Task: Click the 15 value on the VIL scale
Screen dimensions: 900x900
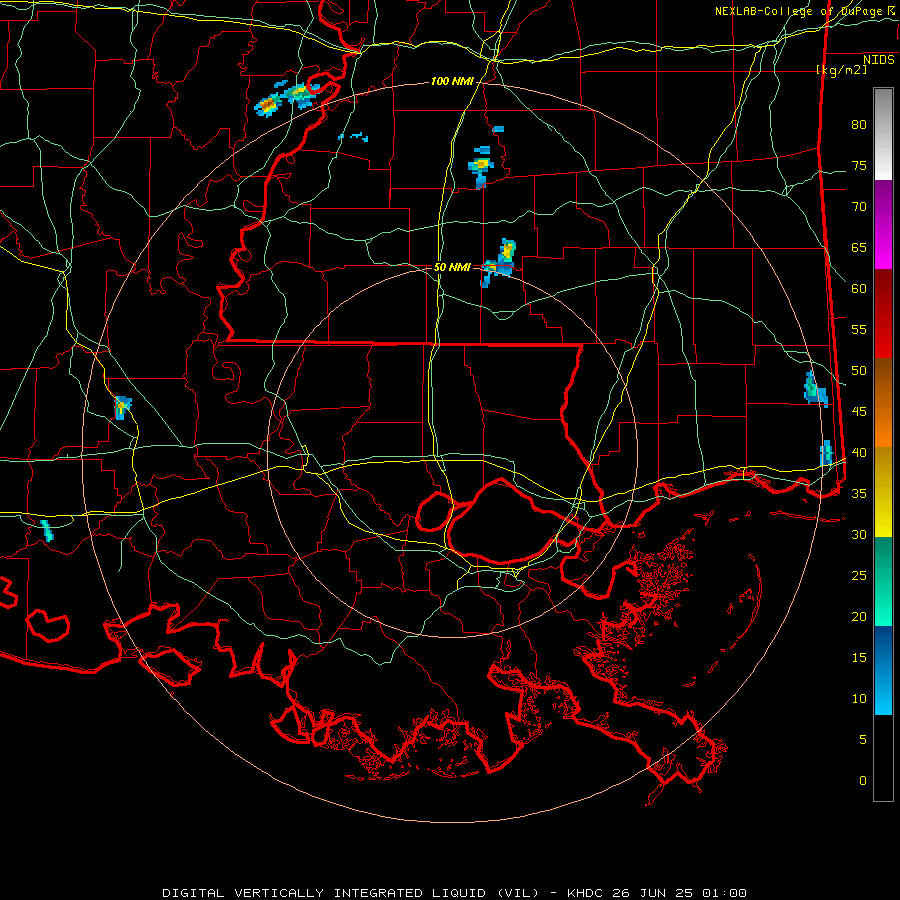Action: [859, 658]
